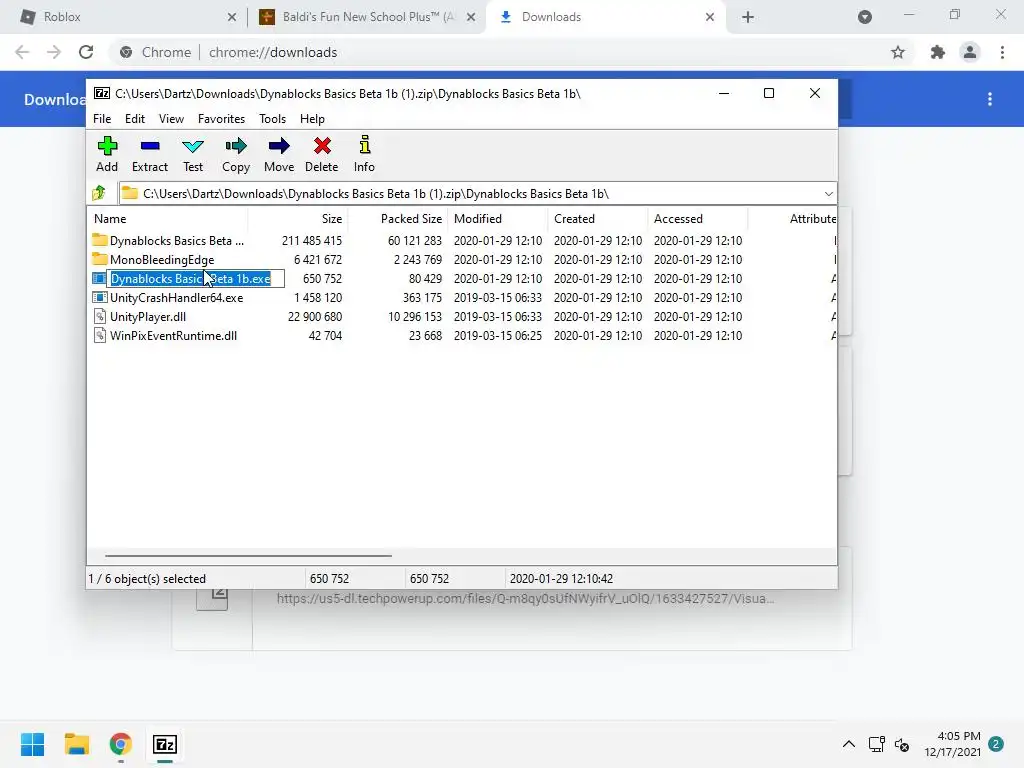Click the Chrome reload button
The height and width of the screenshot is (768, 1024).
(x=86, y=52)
